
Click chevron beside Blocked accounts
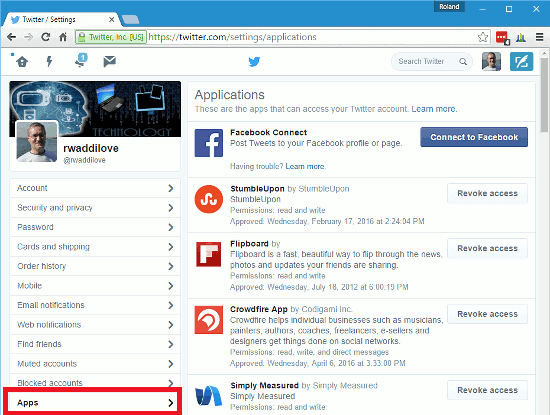pos(171,383)
